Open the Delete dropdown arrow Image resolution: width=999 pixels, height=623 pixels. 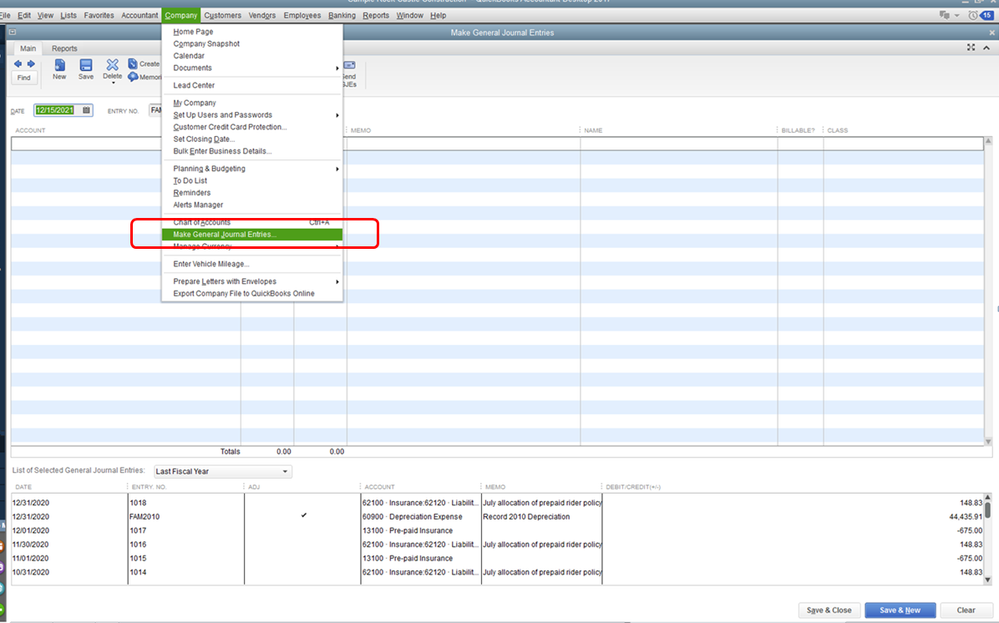point(113,82)
